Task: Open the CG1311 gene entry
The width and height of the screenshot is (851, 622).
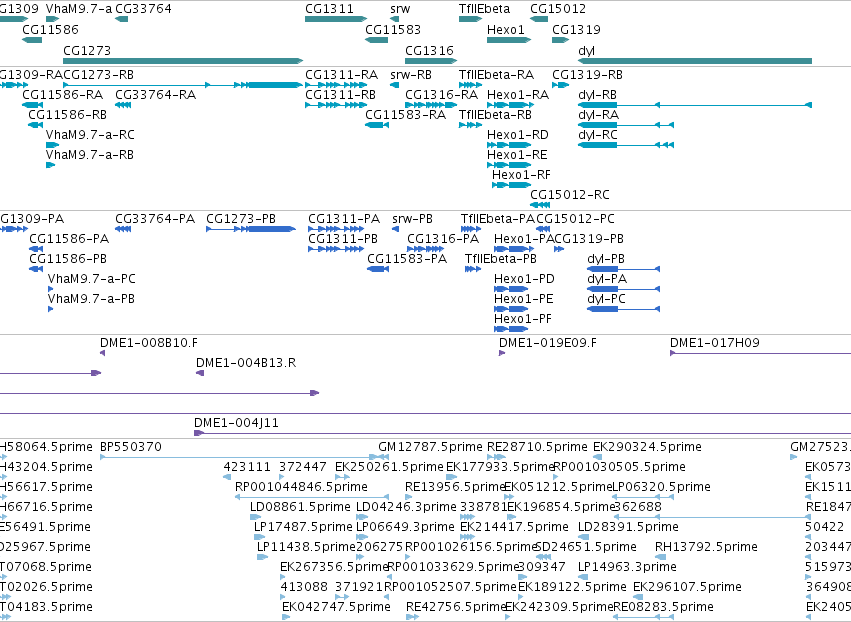Action: click(x=329, y=9)
